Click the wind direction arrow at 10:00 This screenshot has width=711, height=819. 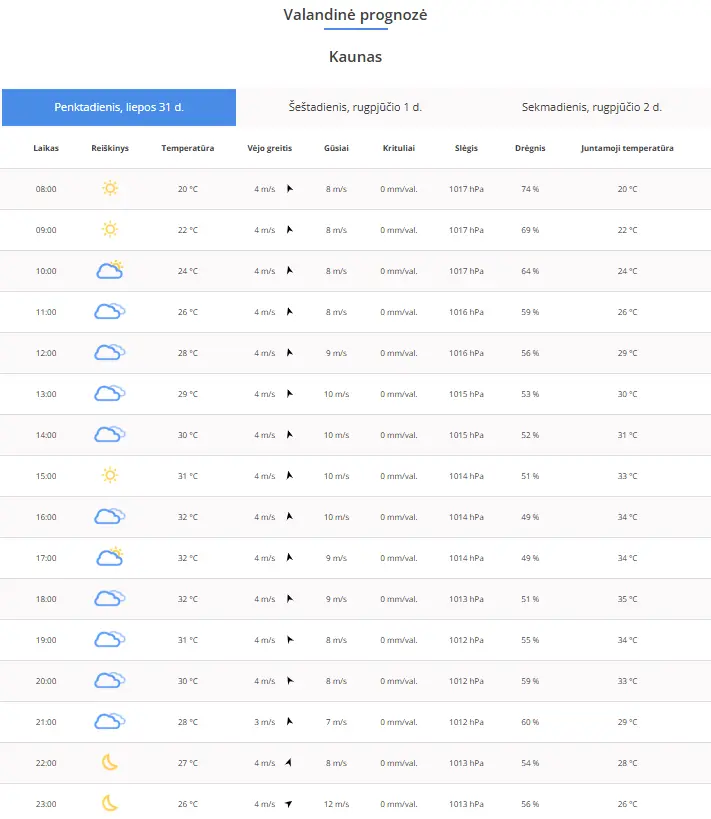pos(290,271)
